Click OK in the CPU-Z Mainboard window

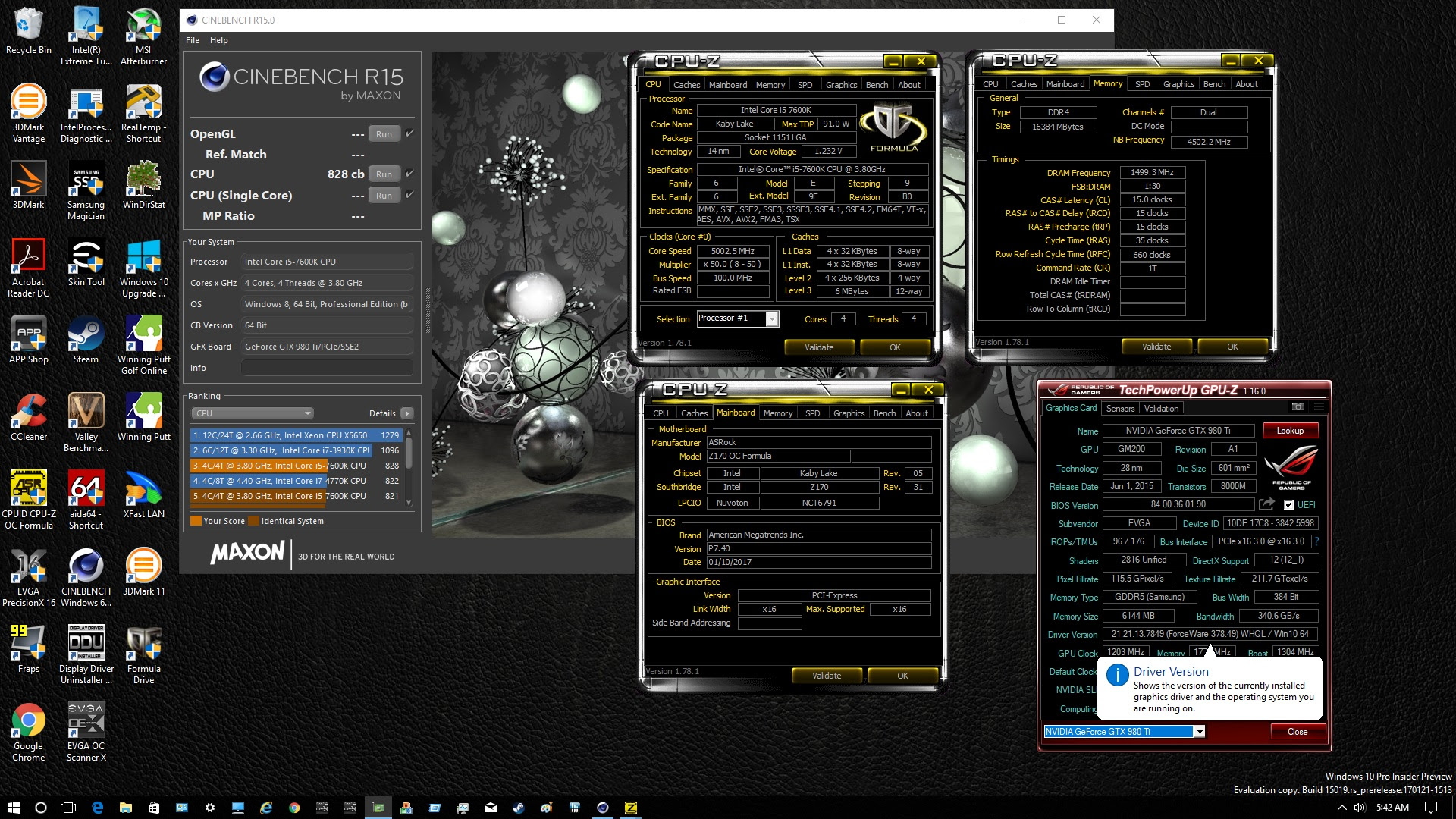coord(902,676)
